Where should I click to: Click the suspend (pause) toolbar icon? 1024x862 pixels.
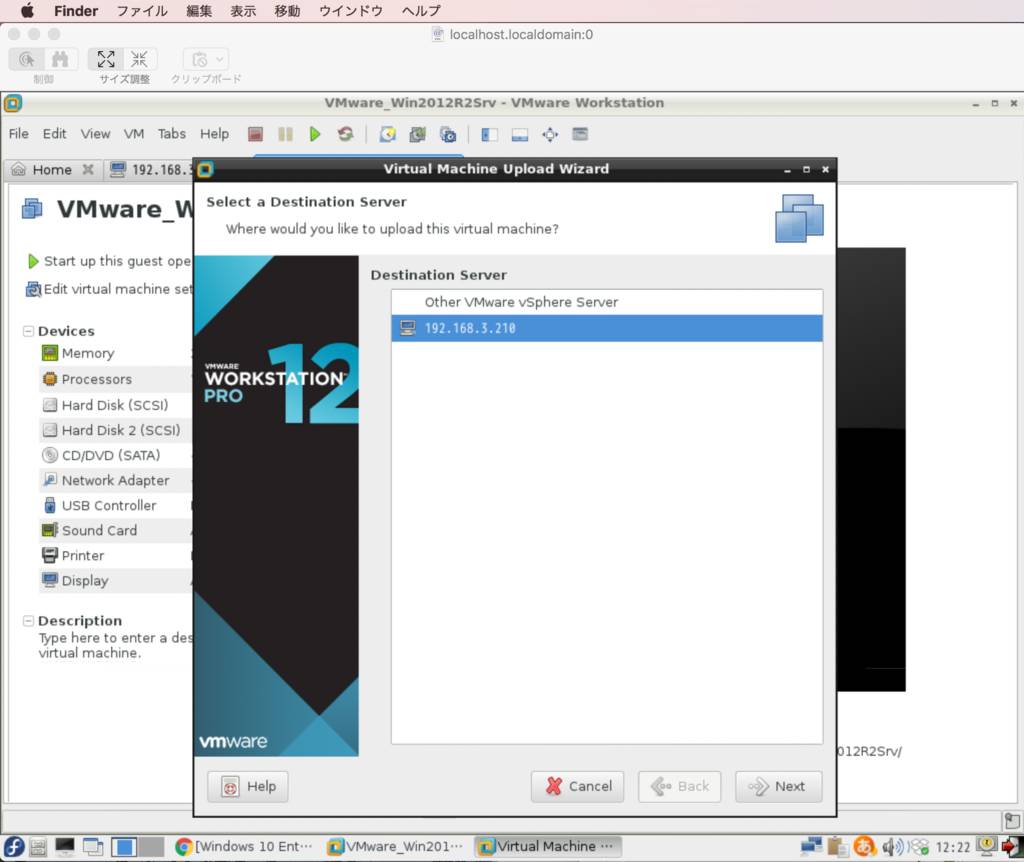click(285, 135)
